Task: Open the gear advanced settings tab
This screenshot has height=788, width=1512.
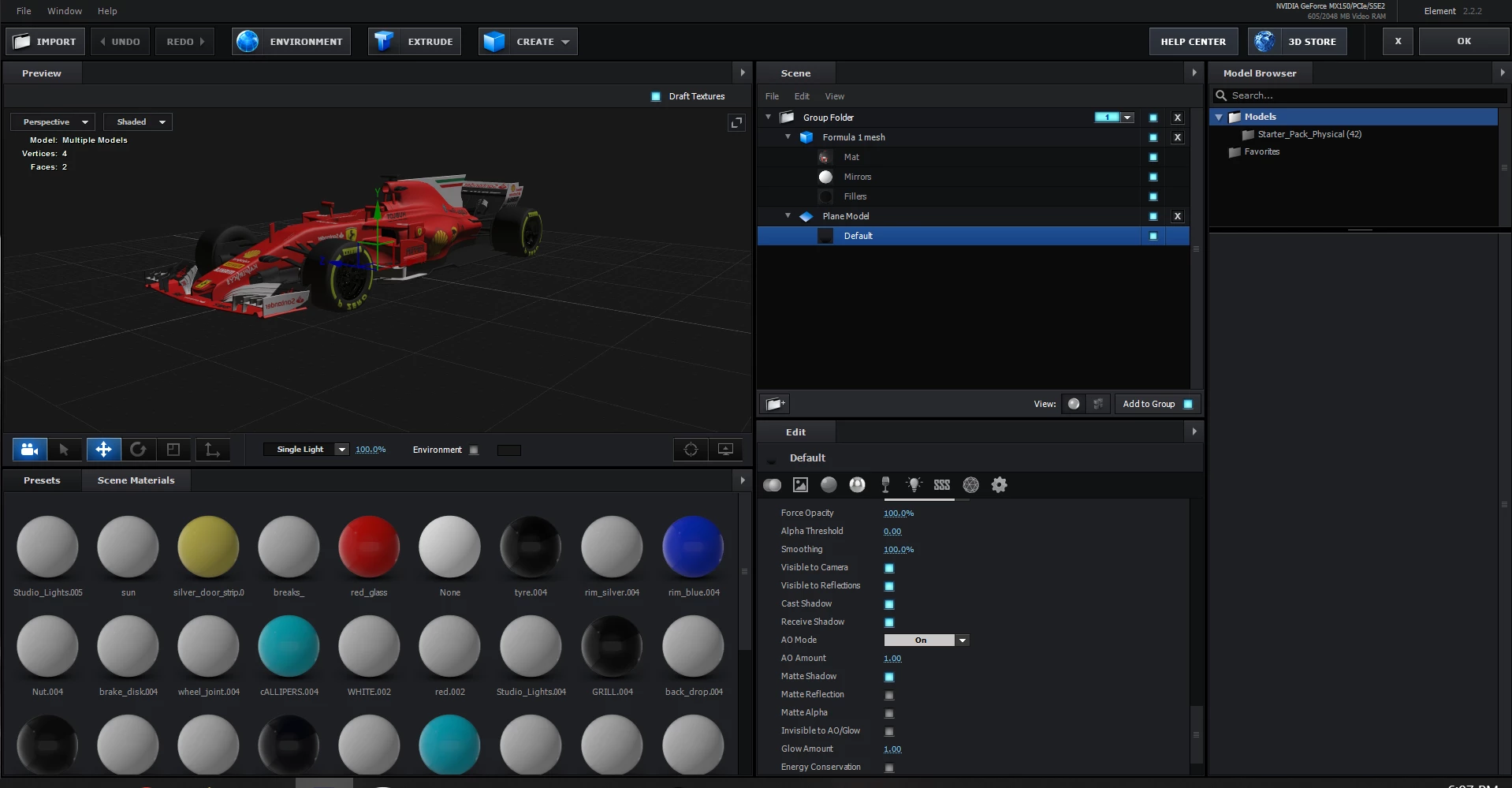Action: pos(1000,485)
